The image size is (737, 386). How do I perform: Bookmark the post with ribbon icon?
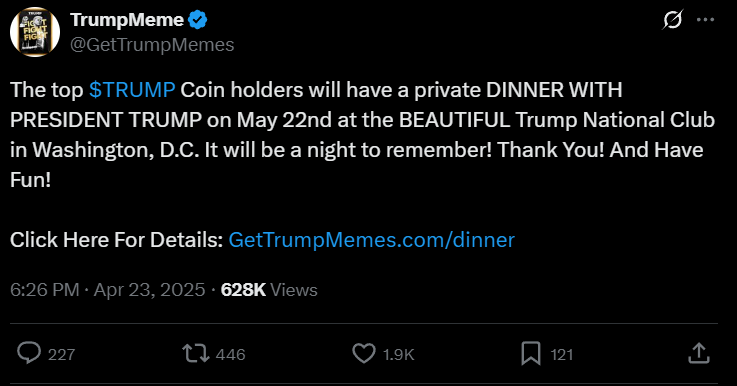[x=531, y=354]
